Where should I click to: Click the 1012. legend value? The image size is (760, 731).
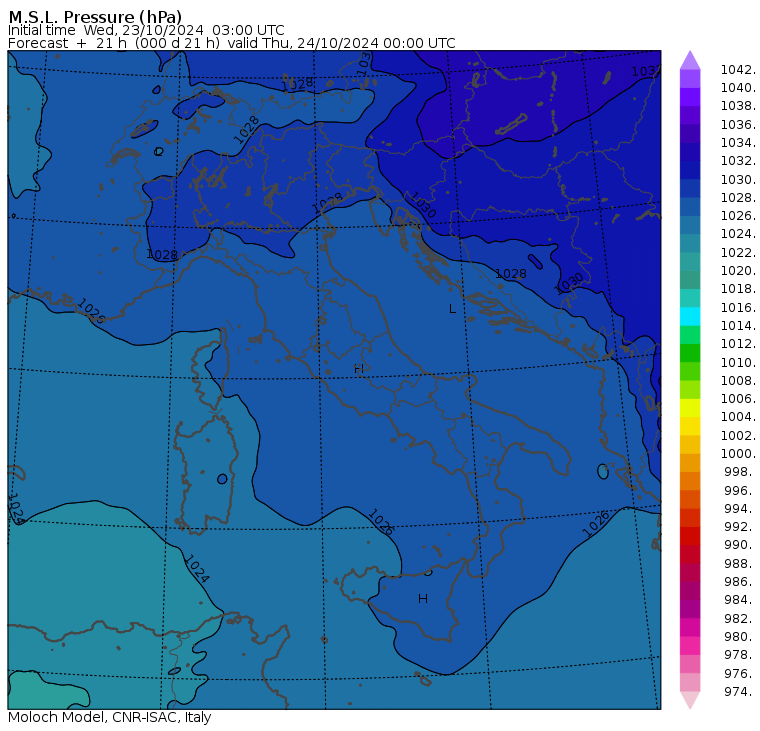coord(738,343)
